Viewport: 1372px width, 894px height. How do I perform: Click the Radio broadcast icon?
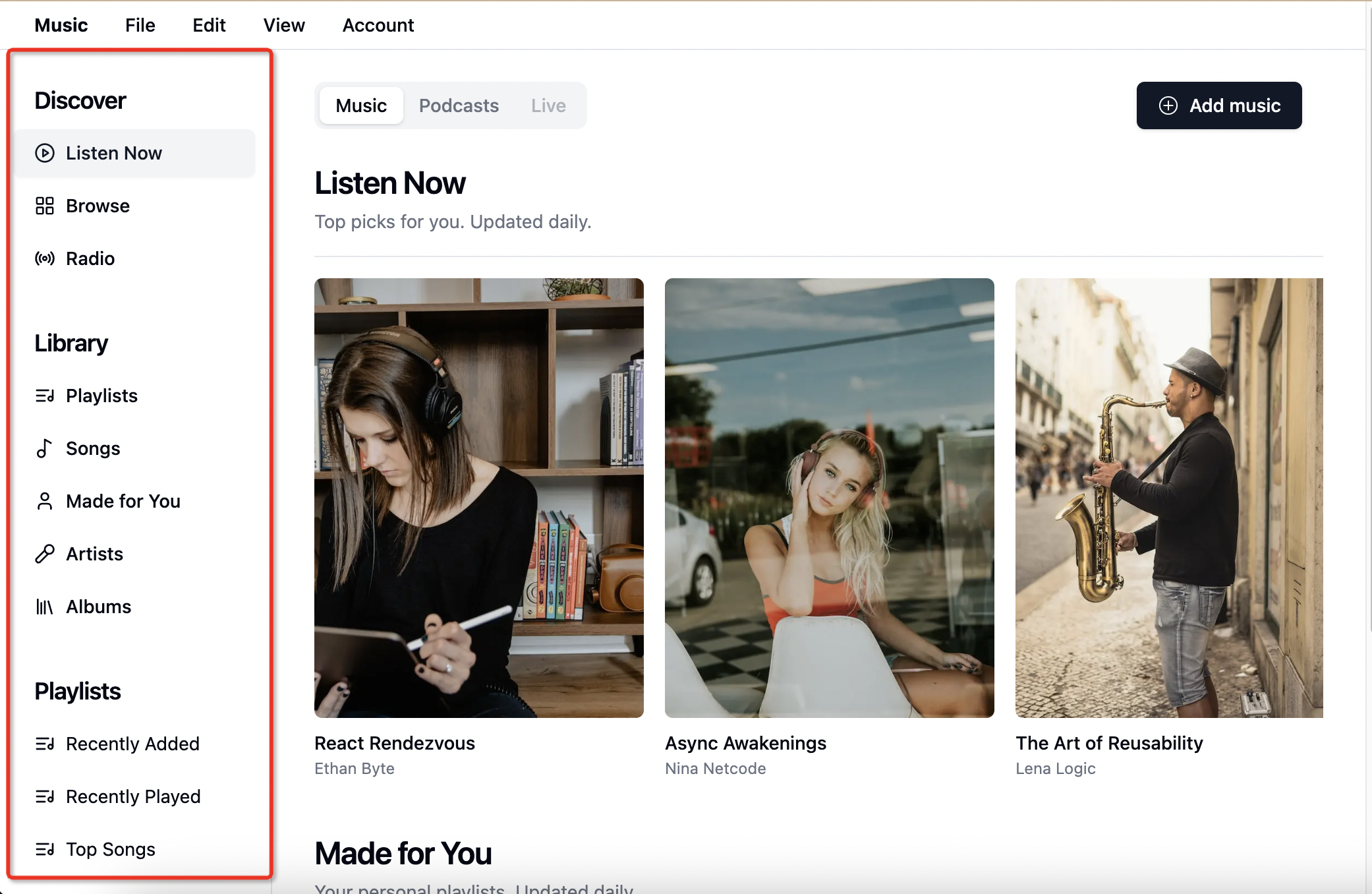tap(44, 258)
